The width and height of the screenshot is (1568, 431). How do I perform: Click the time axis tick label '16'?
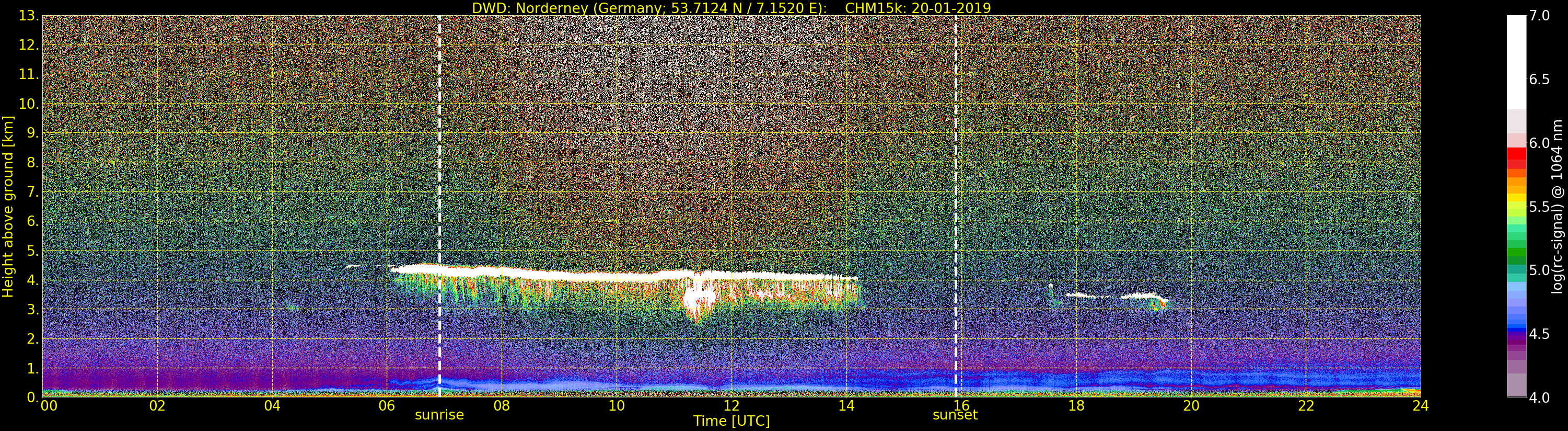[962, 406]
